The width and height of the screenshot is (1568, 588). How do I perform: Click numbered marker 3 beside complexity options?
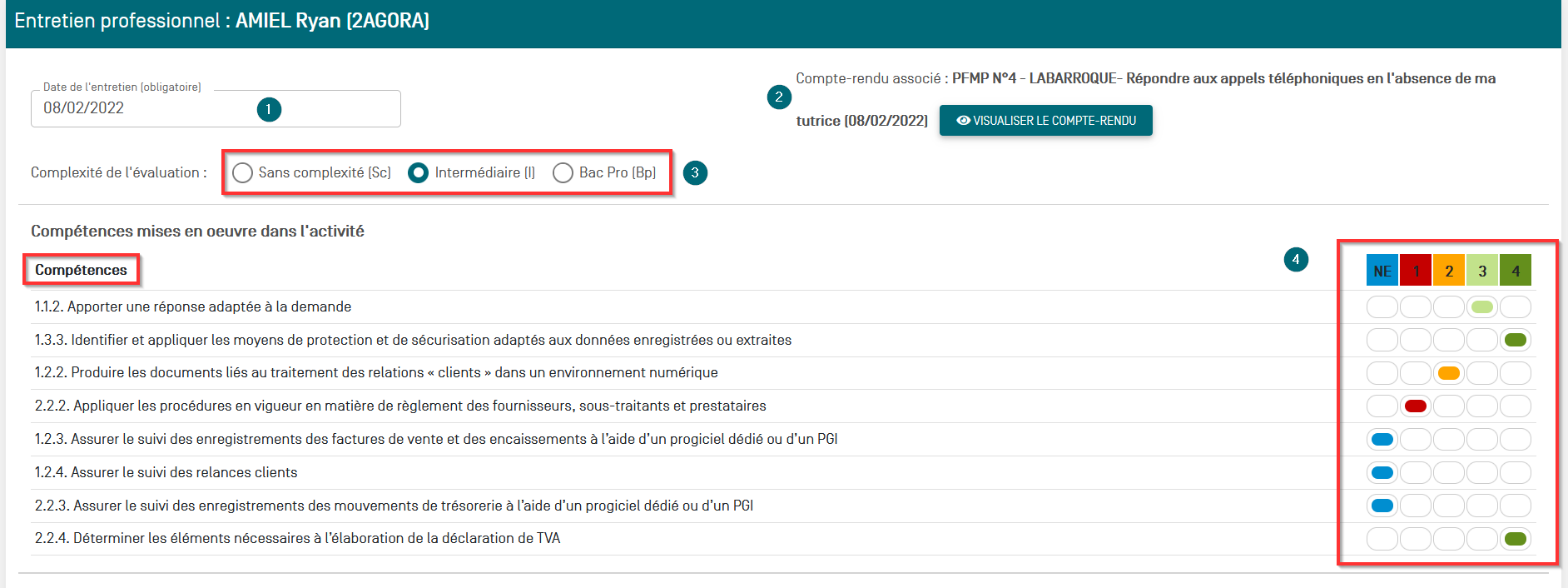point(695,172)
